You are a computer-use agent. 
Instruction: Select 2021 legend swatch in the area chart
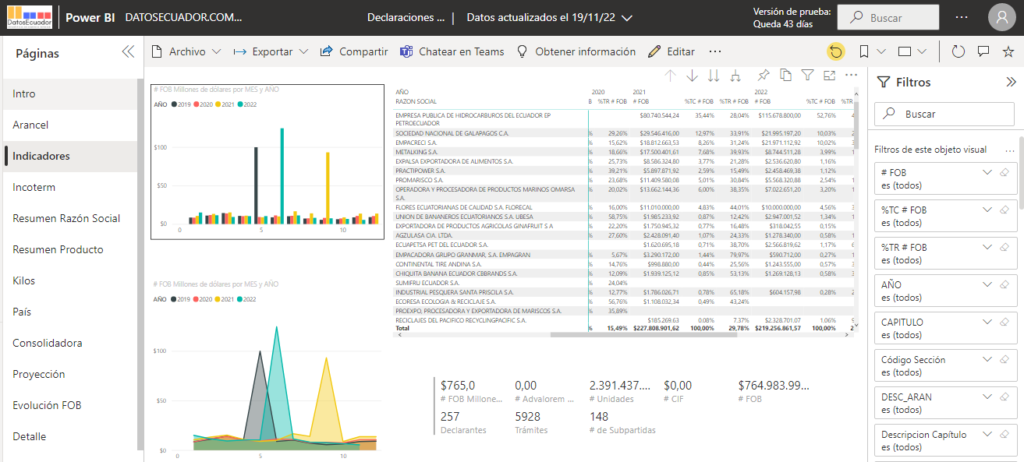pos(219,299)
